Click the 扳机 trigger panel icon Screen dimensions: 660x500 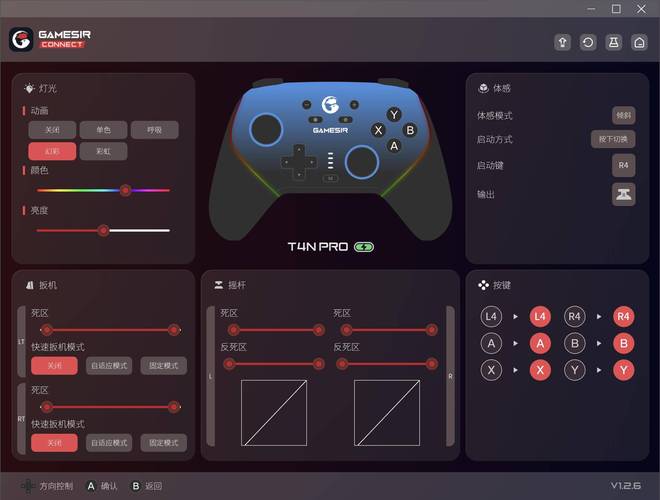pos(29,285)
